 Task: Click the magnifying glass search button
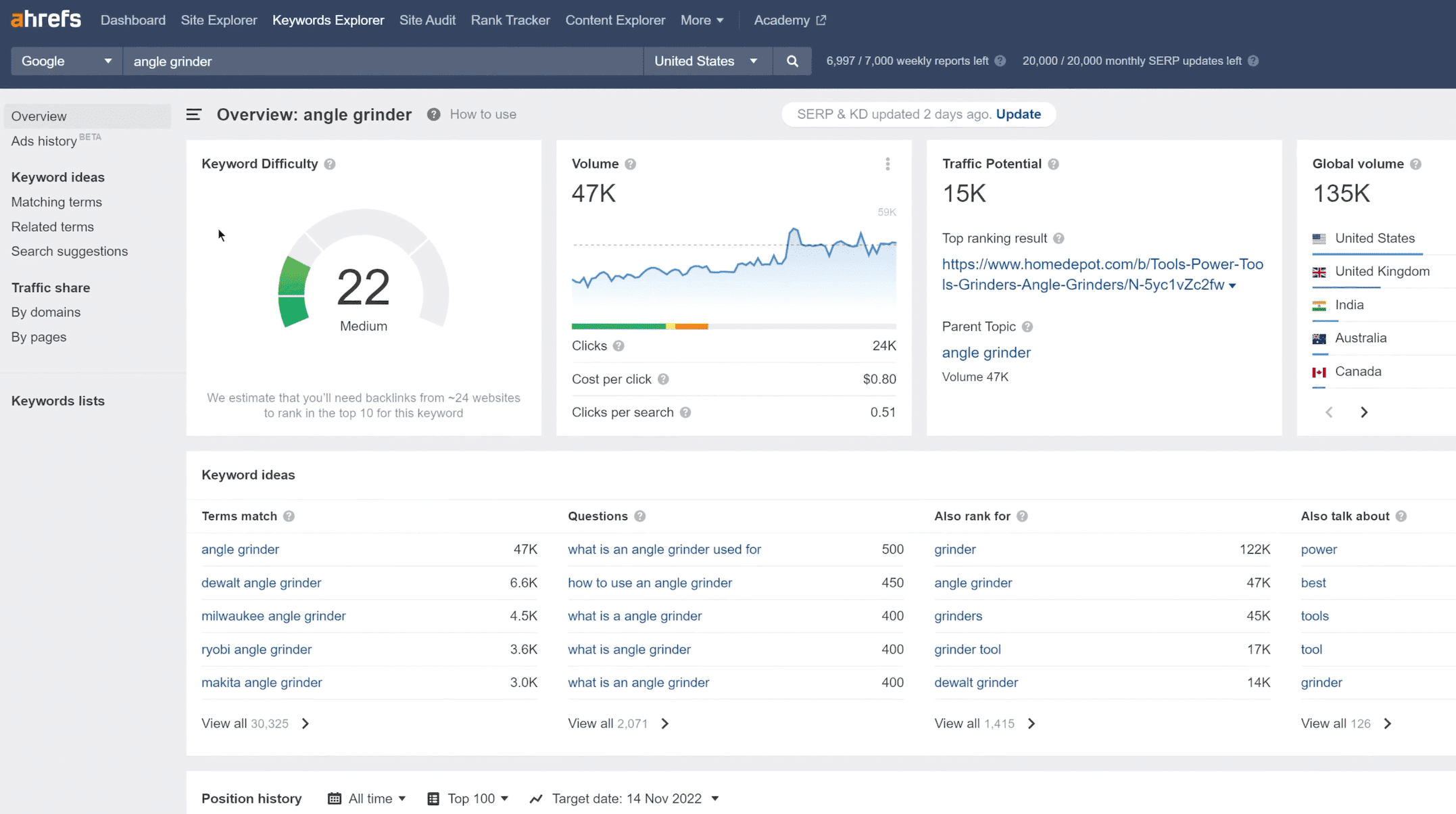(792, 62)
